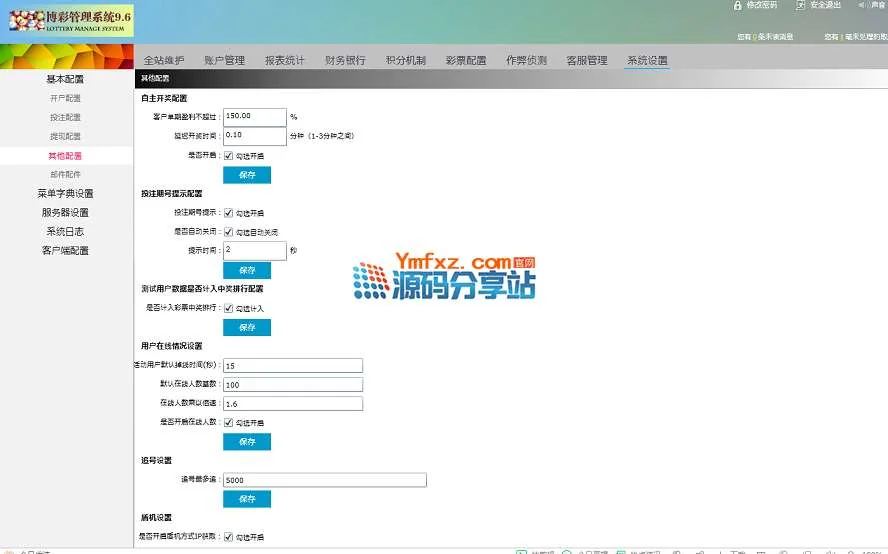Save the 自主开奖配置 section with 保存
Image resolution: width=888 pixels, height=554 pixels.
[x=247, y=175]
